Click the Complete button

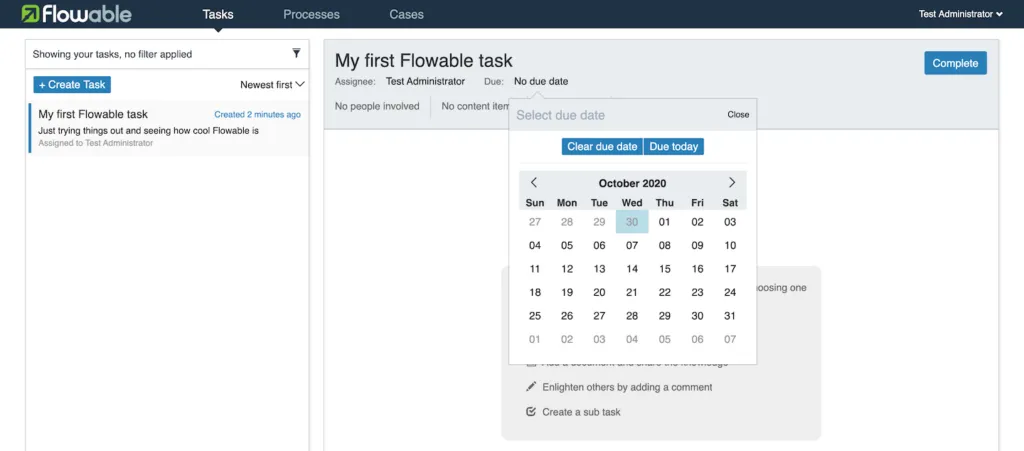click(955, 63)
